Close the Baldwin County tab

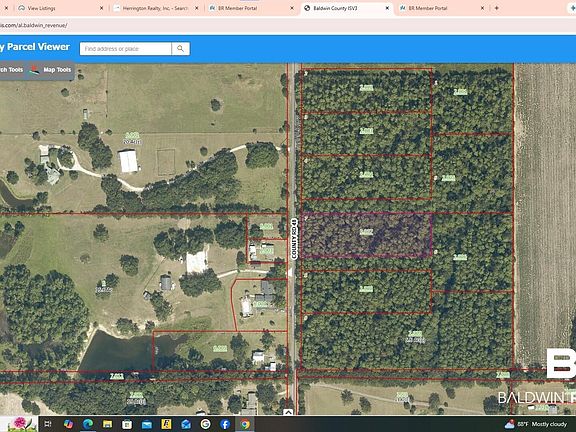pos(387,8)
